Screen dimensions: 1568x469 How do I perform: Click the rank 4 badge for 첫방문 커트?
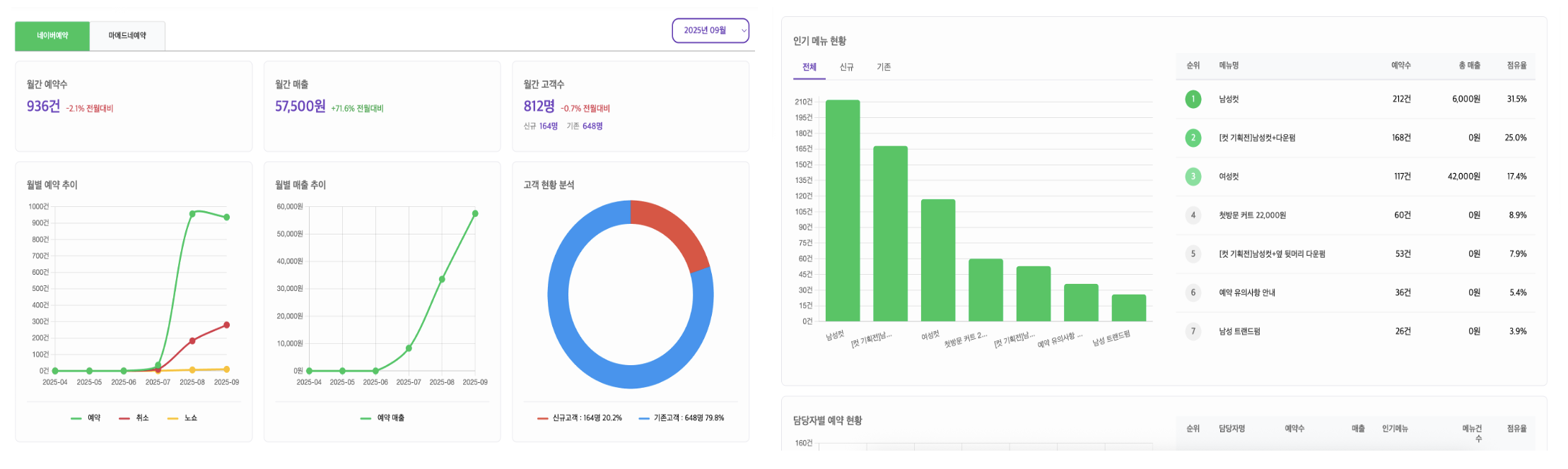[1193, 215]
